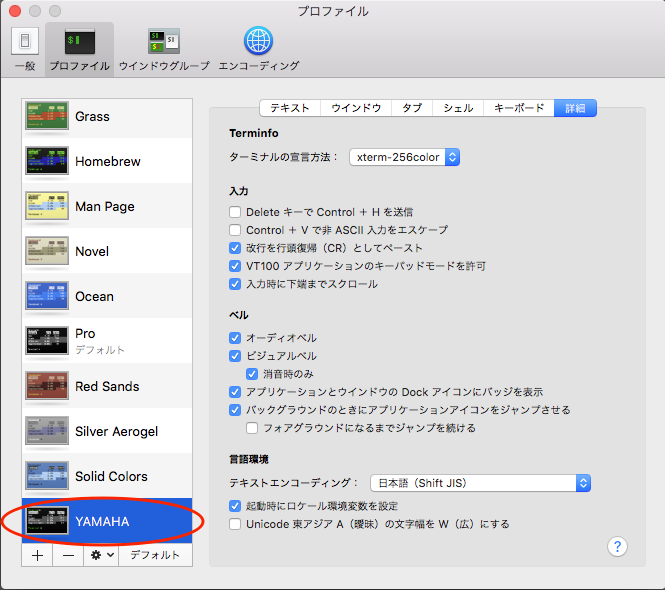Toggle Dock アイコンにバッジを表示 checkbox
The image size is (665, 590).
235,392
